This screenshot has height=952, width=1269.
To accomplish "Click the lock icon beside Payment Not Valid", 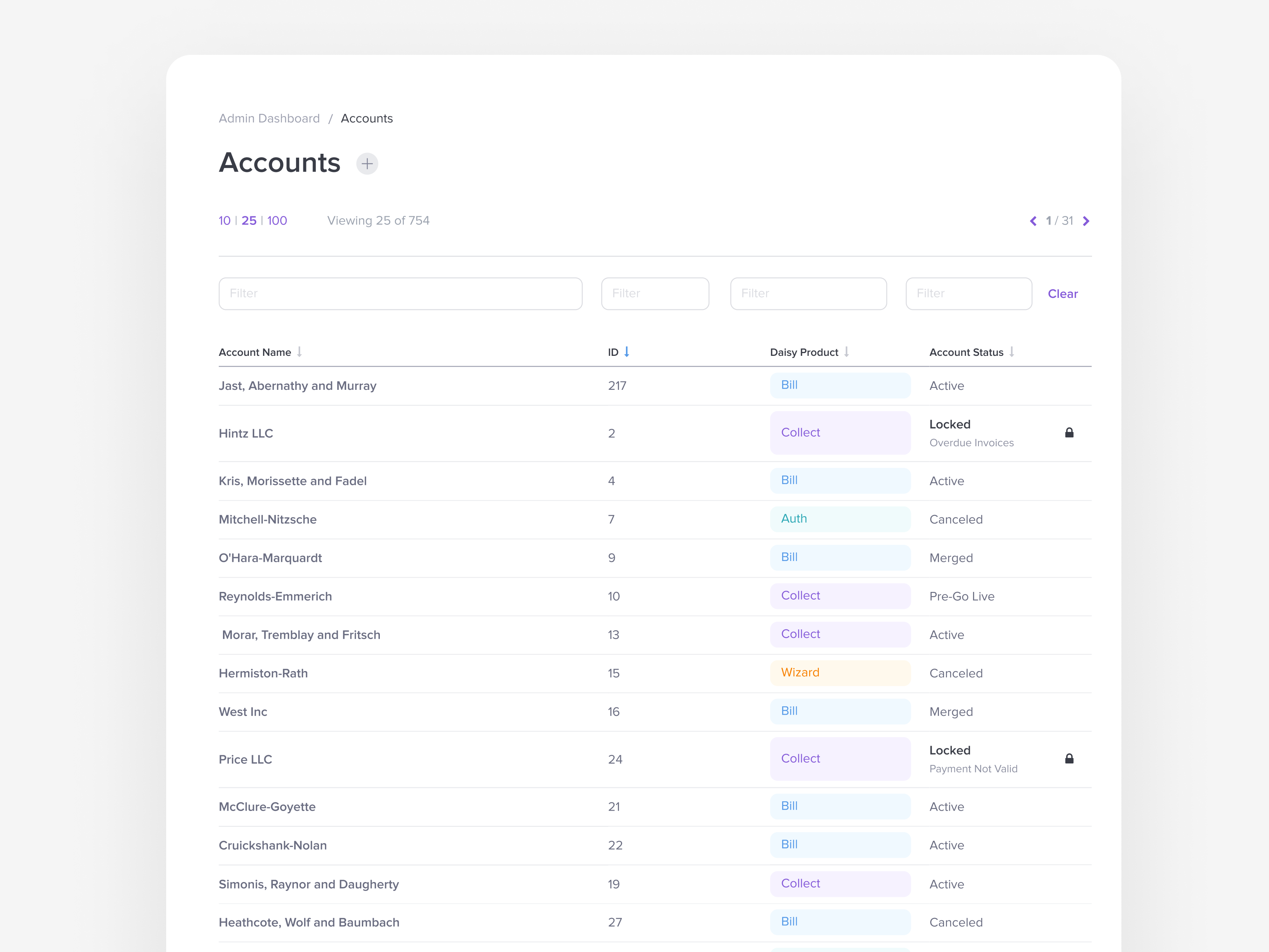I will click(x=1069, y=758).
